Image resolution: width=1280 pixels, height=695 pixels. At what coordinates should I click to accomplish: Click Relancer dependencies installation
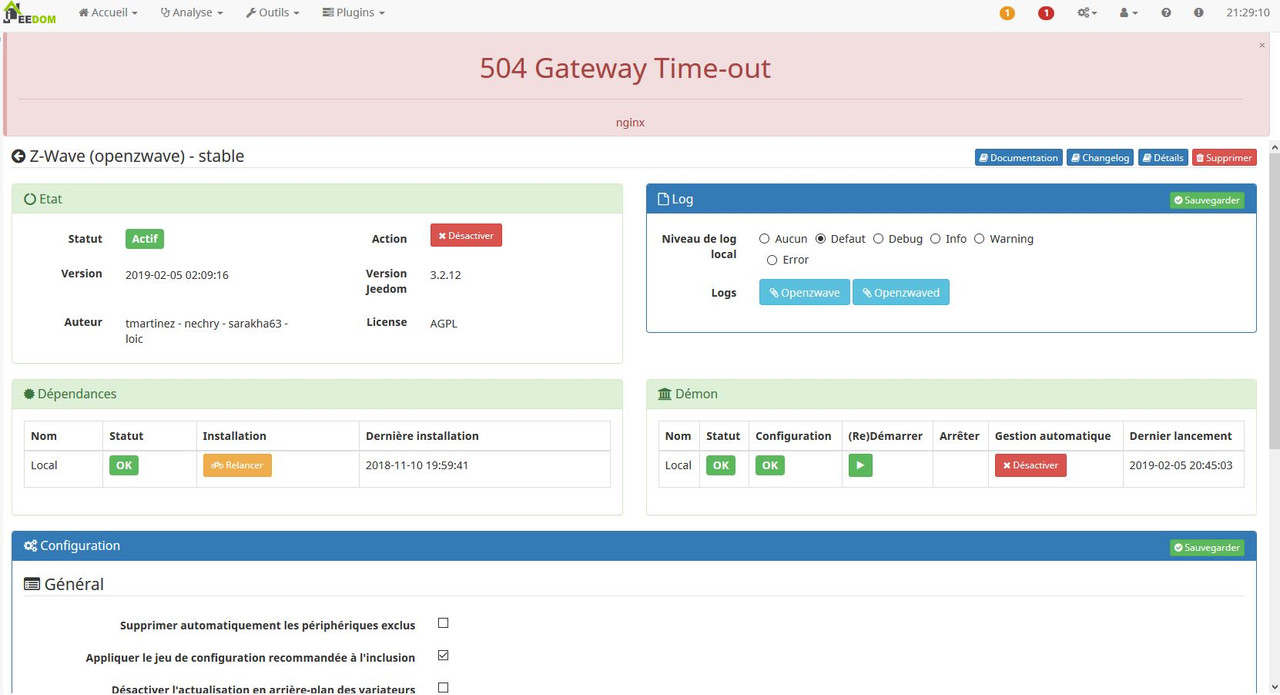coord(237,465)
